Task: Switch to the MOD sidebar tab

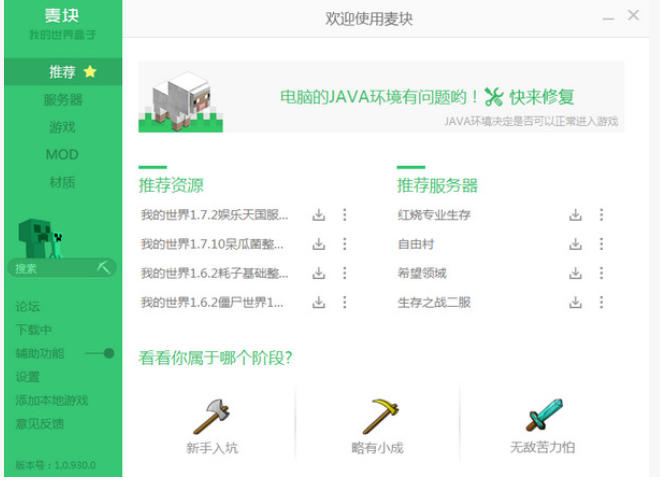Action: point(63,154)
